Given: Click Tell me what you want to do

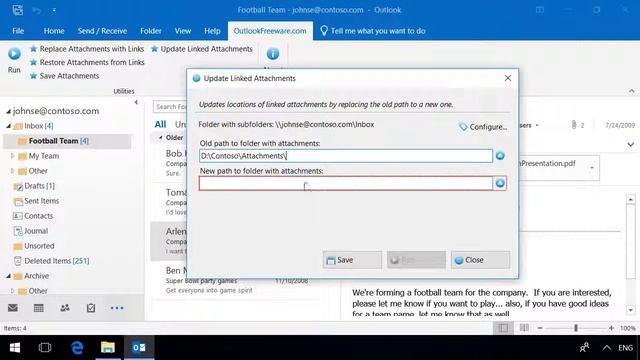Looking at the screenshot, I should click(x=373, y=31).
